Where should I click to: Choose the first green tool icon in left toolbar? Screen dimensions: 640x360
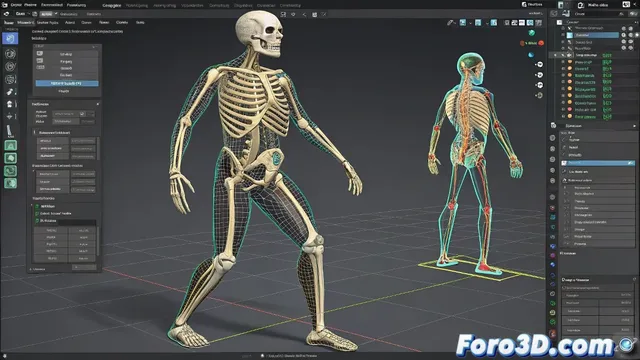click(x=10, y=145)
